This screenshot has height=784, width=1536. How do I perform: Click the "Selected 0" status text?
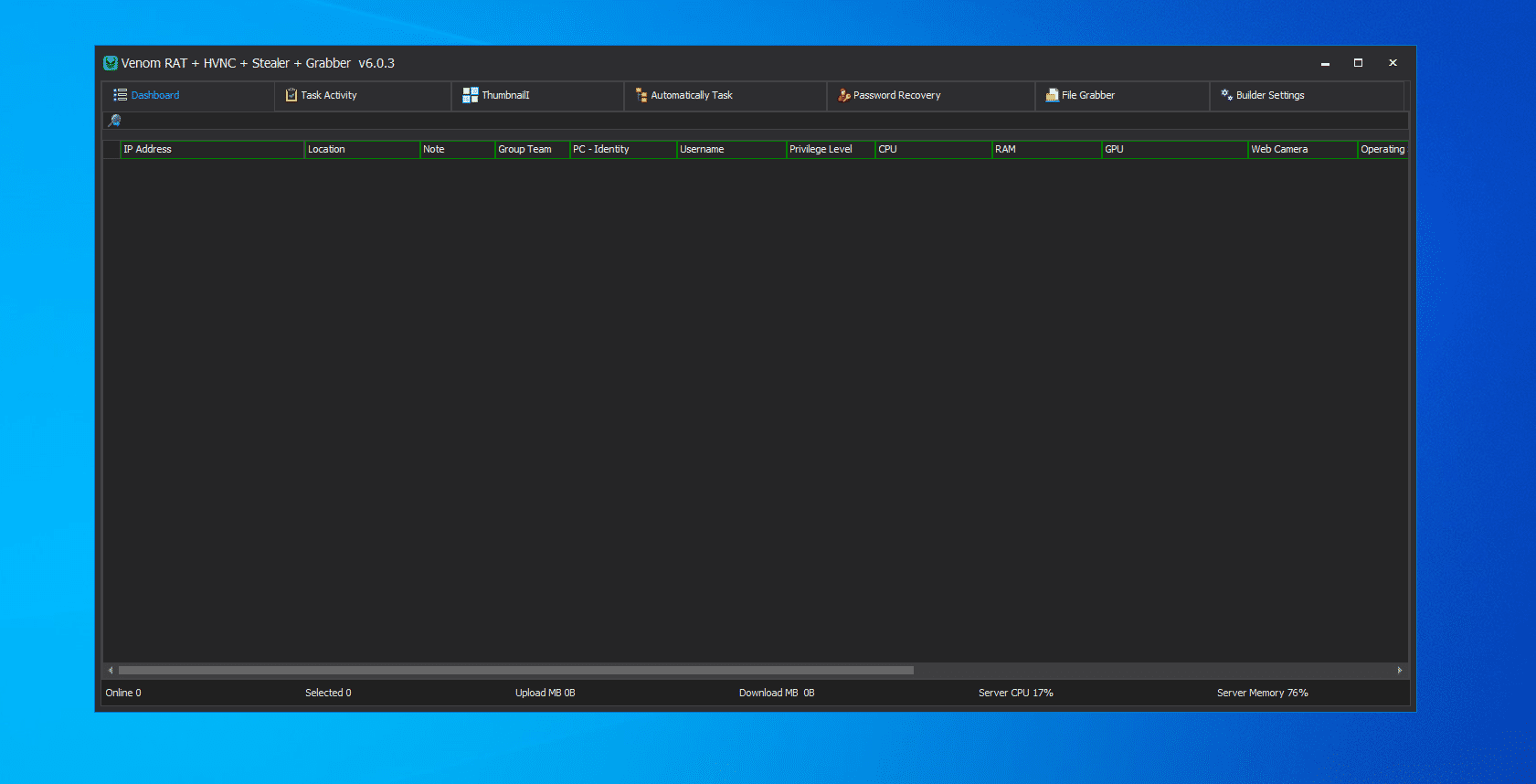coord(328,693)
